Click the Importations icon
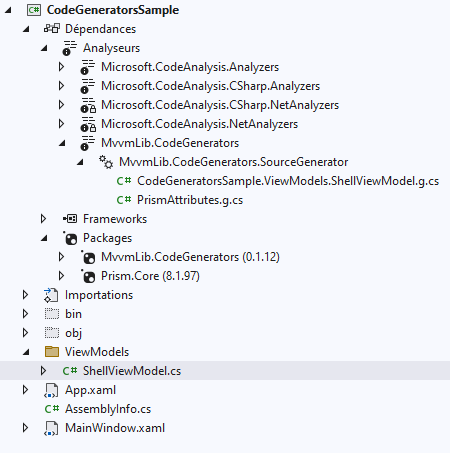 point(51,295)
